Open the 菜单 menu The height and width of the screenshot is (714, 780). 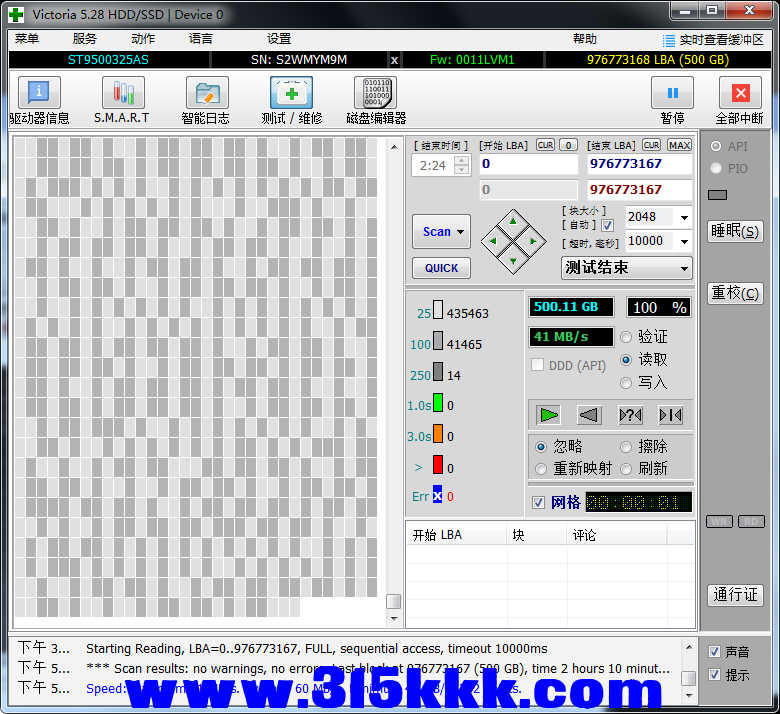tap(27, 39)
